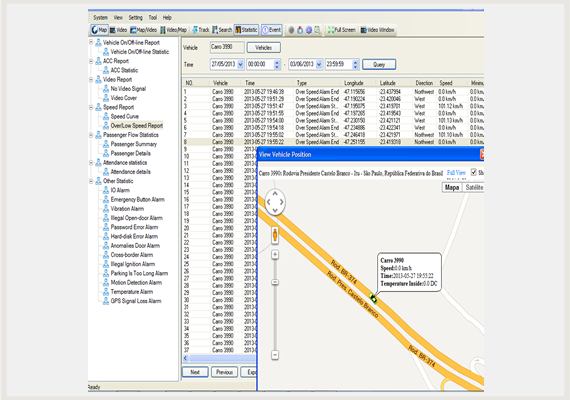
Task: Click the gray circle record icon
Action: point(291,30)
